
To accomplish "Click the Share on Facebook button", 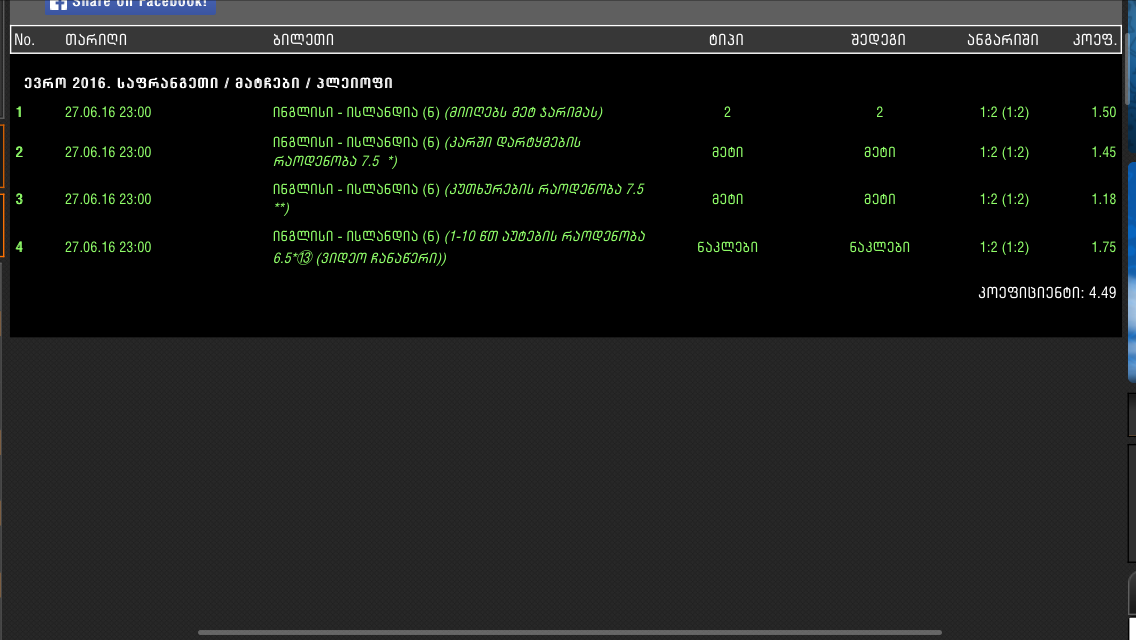I will point(130,5).
